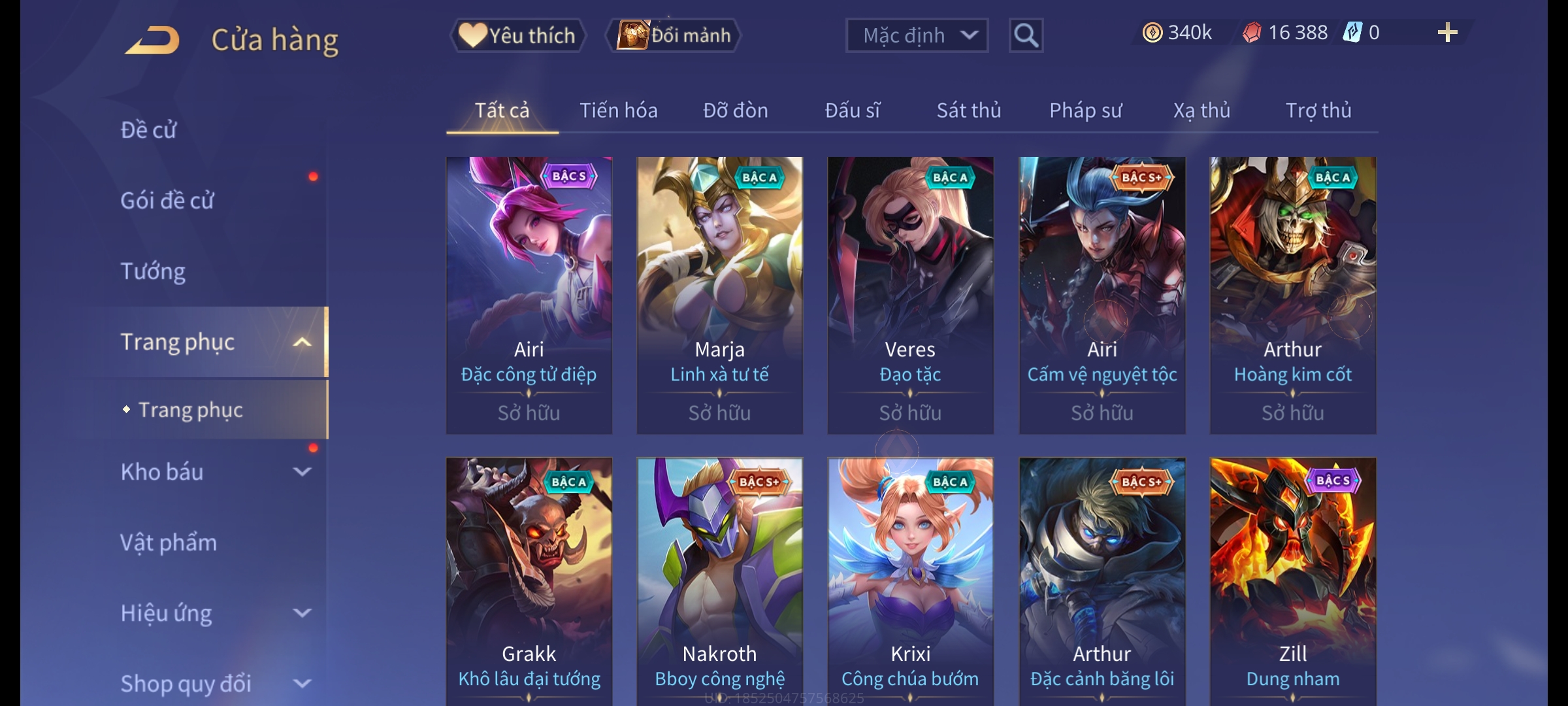Switch to the Pháp sư tab
The height and width of the screenshot is (706, 1568).
click(x=1085, y=110)
